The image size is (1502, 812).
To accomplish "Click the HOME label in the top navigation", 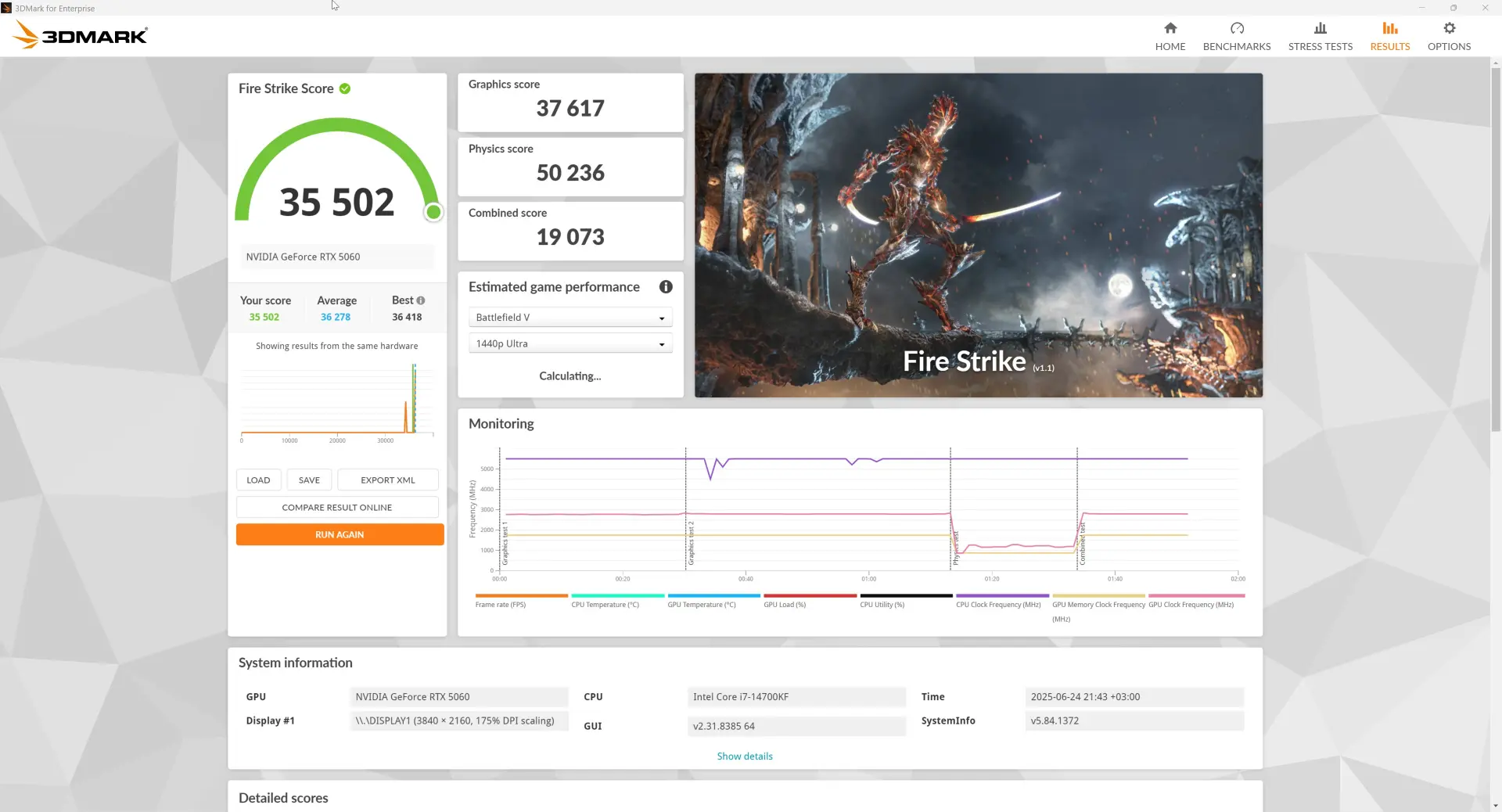I will 1170,47.
